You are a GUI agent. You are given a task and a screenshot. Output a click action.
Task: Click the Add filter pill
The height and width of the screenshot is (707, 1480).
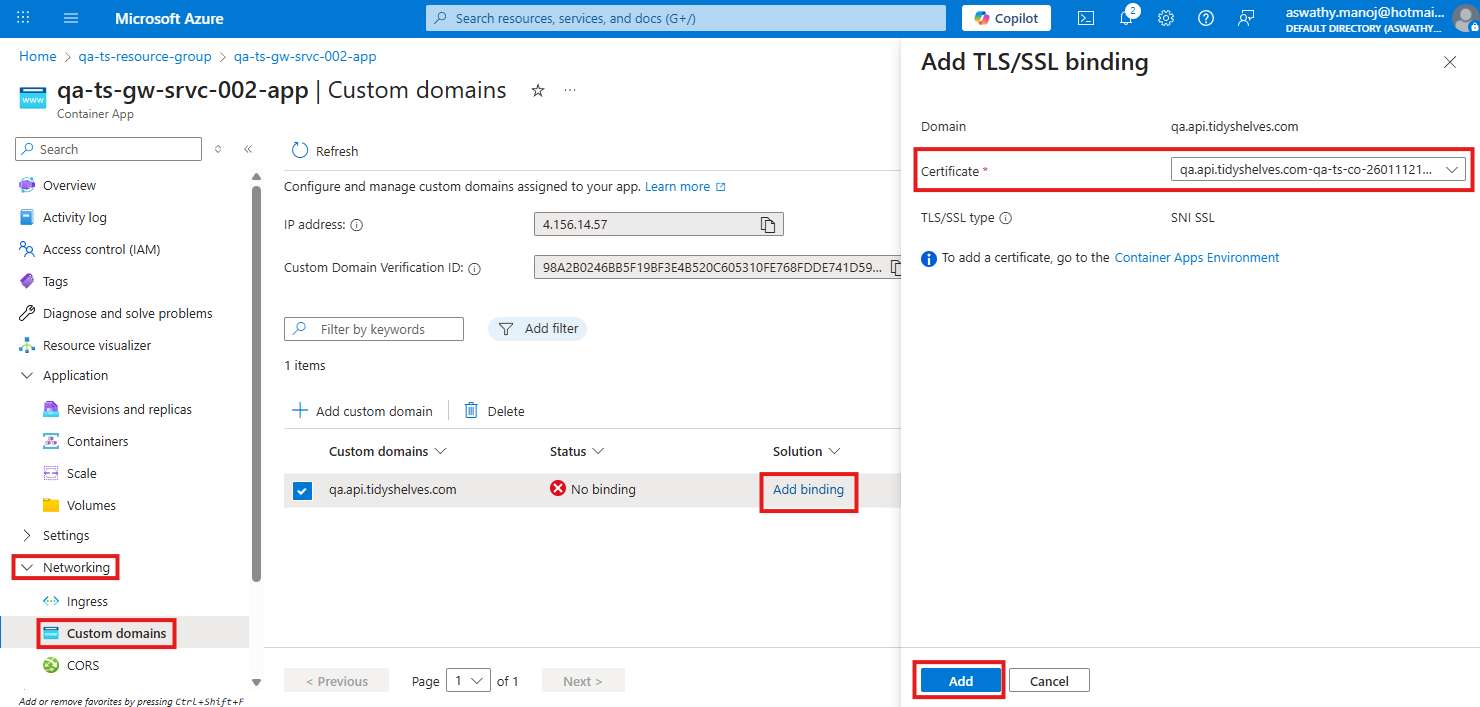tap(538, 329)
